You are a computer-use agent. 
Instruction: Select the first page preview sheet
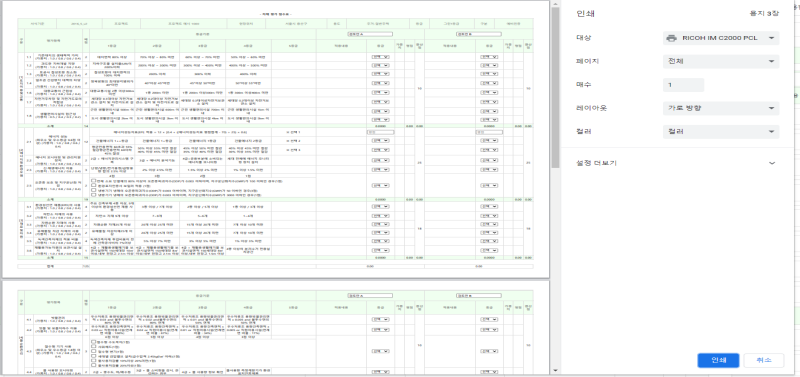(276, 139)
